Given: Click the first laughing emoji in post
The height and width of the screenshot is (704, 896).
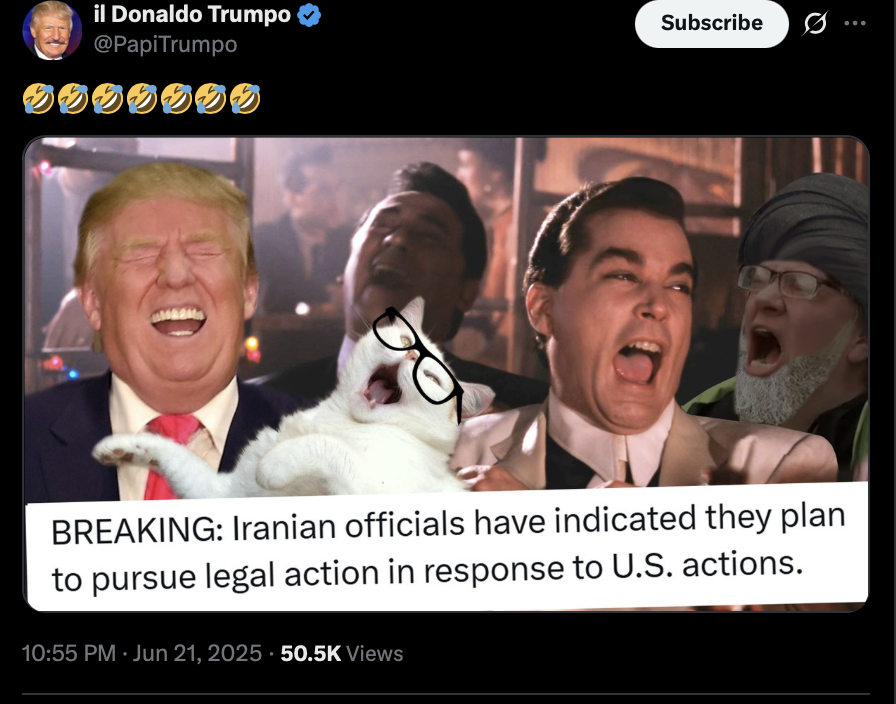Looking at the screenshot, I should point(38,98).
